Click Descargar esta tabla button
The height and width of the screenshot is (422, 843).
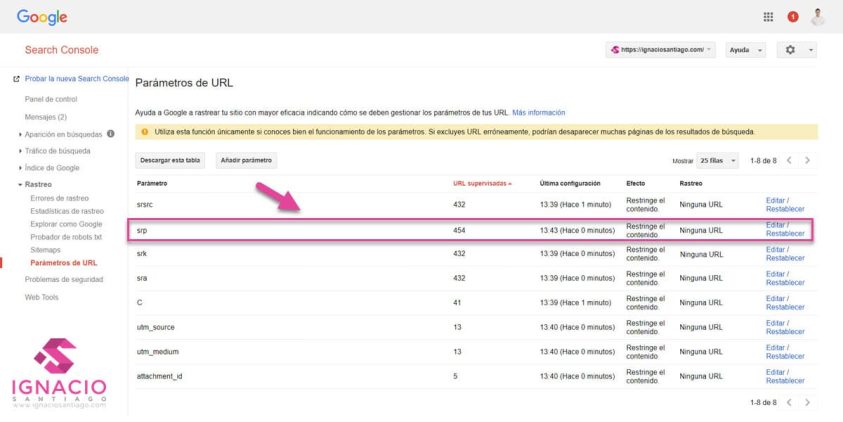pos(170,160)
